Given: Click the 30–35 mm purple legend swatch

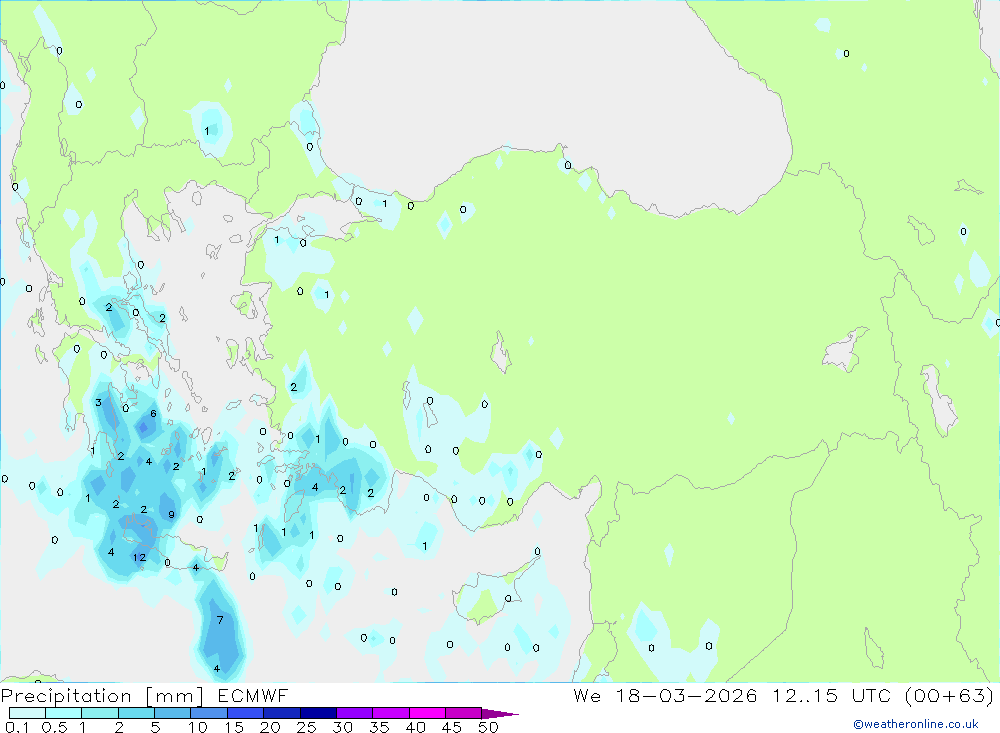Looking at the screenshot, I should pos(355,713).
